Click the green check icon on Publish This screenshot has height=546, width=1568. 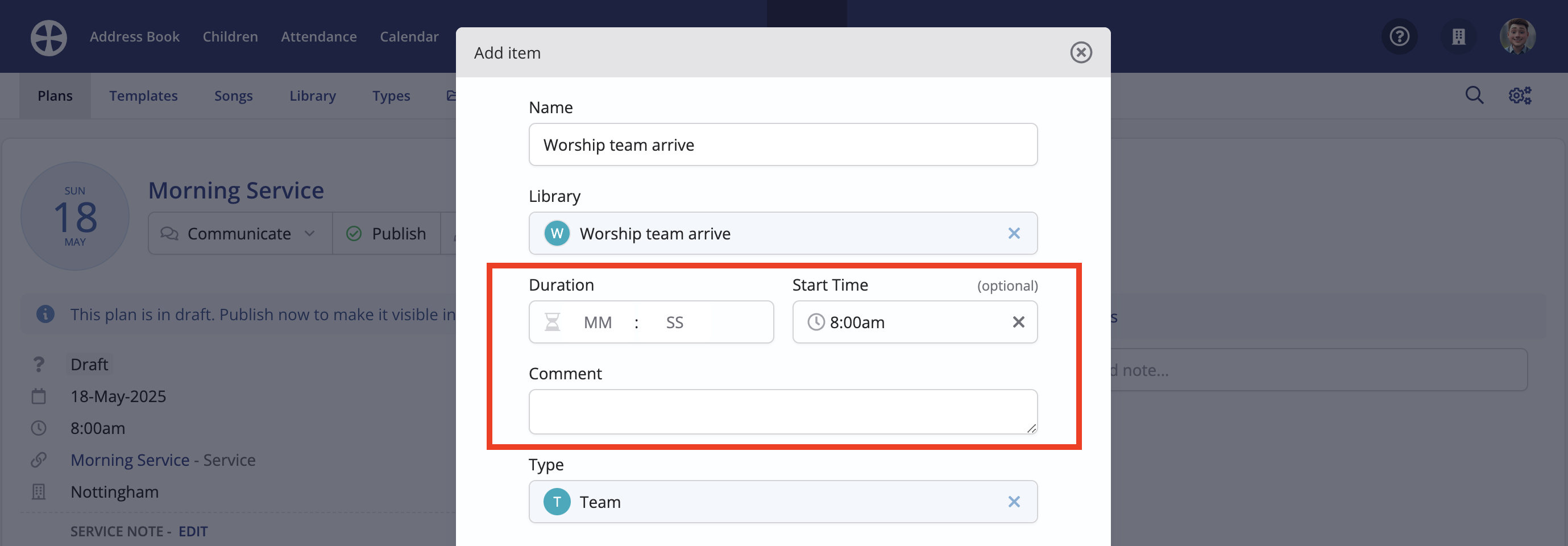[354, 234]
